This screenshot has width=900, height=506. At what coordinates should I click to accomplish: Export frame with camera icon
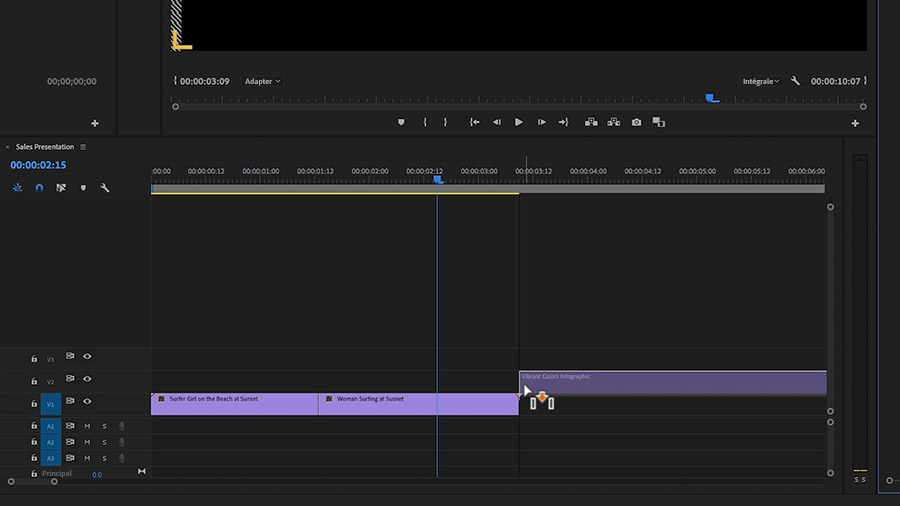click(x=637, y=122)
